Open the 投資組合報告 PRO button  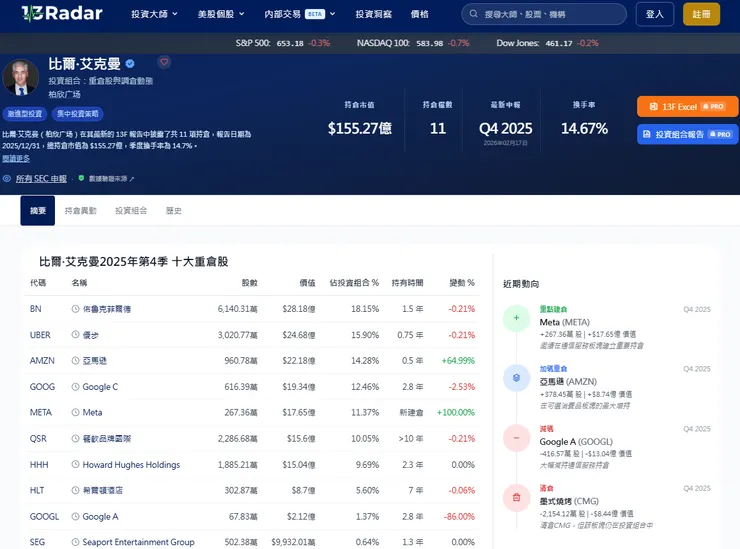pyautogui.click(x=688, y=135)
